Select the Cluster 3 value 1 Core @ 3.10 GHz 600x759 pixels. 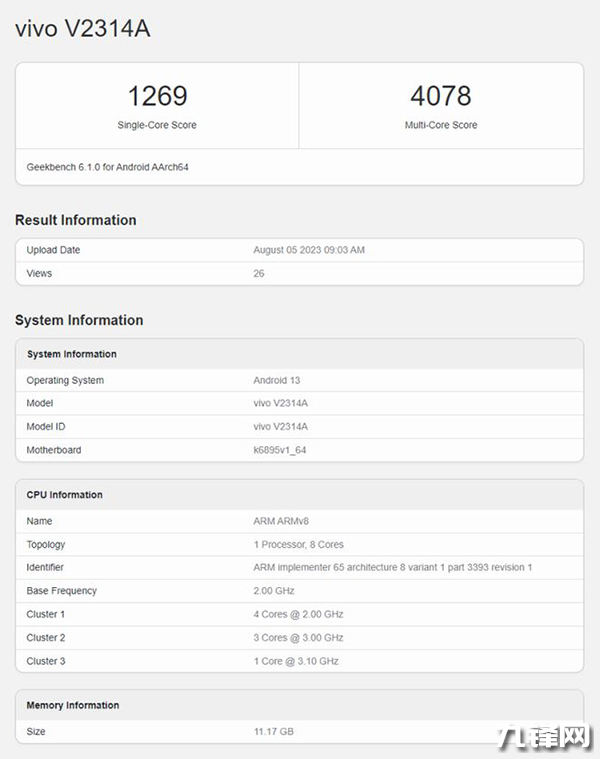(x=296, y=661)
